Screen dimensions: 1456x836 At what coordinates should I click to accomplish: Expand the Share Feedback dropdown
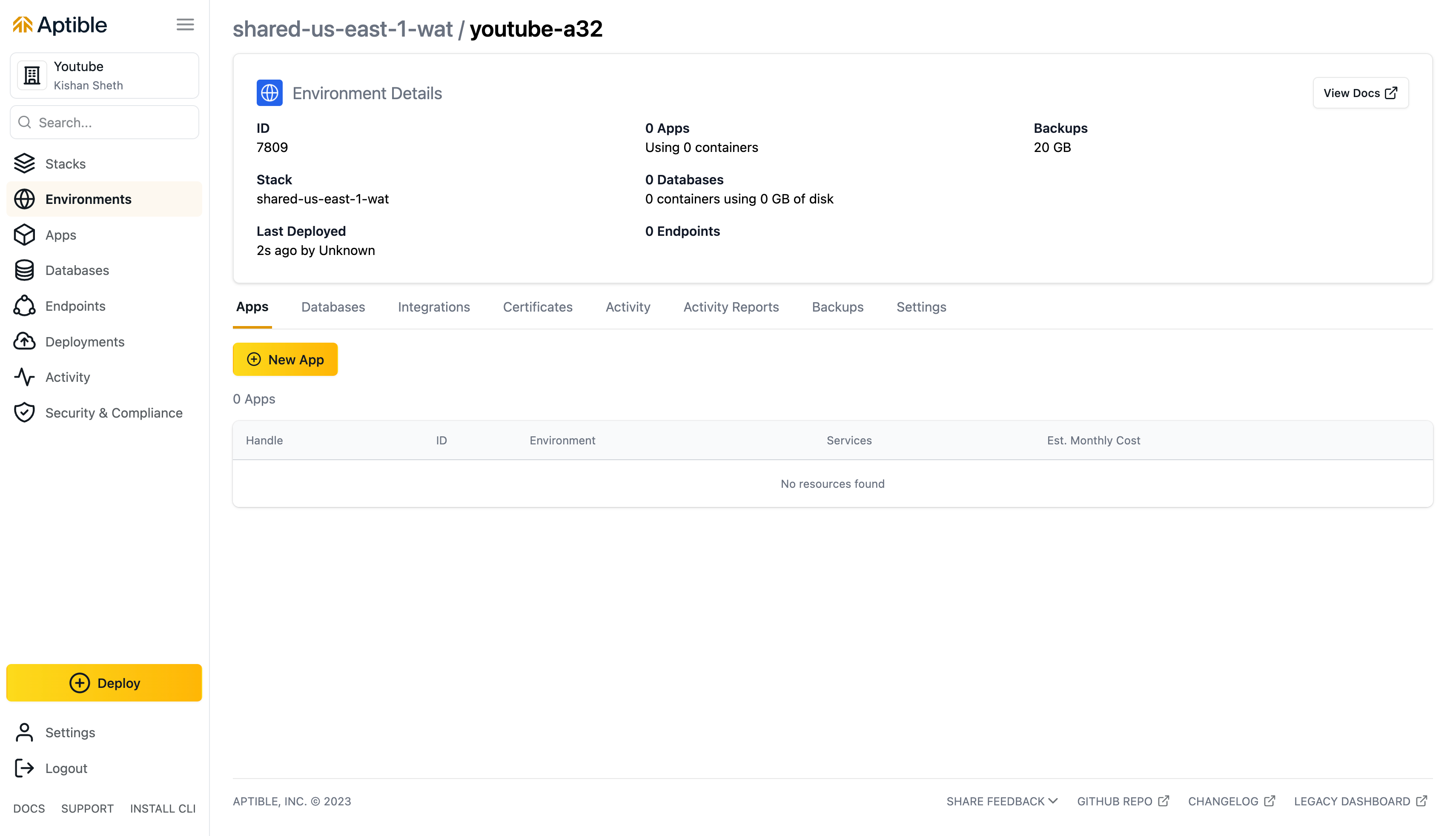[1001, 801]
